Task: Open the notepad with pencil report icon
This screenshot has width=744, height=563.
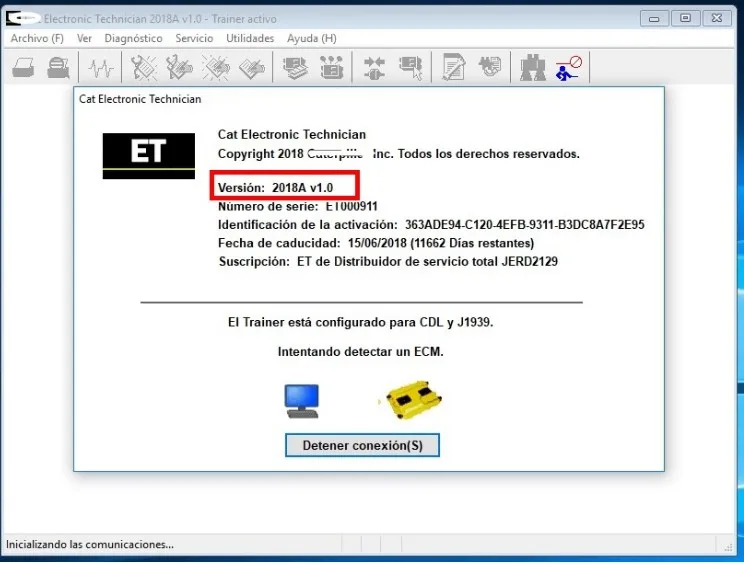Action: click(454, 67)
